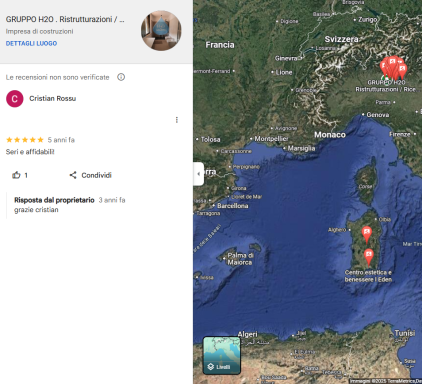Click Cristian Rossu's avatar
The height and width of the screenshot is (384, 422).
[x=15, y=99]
